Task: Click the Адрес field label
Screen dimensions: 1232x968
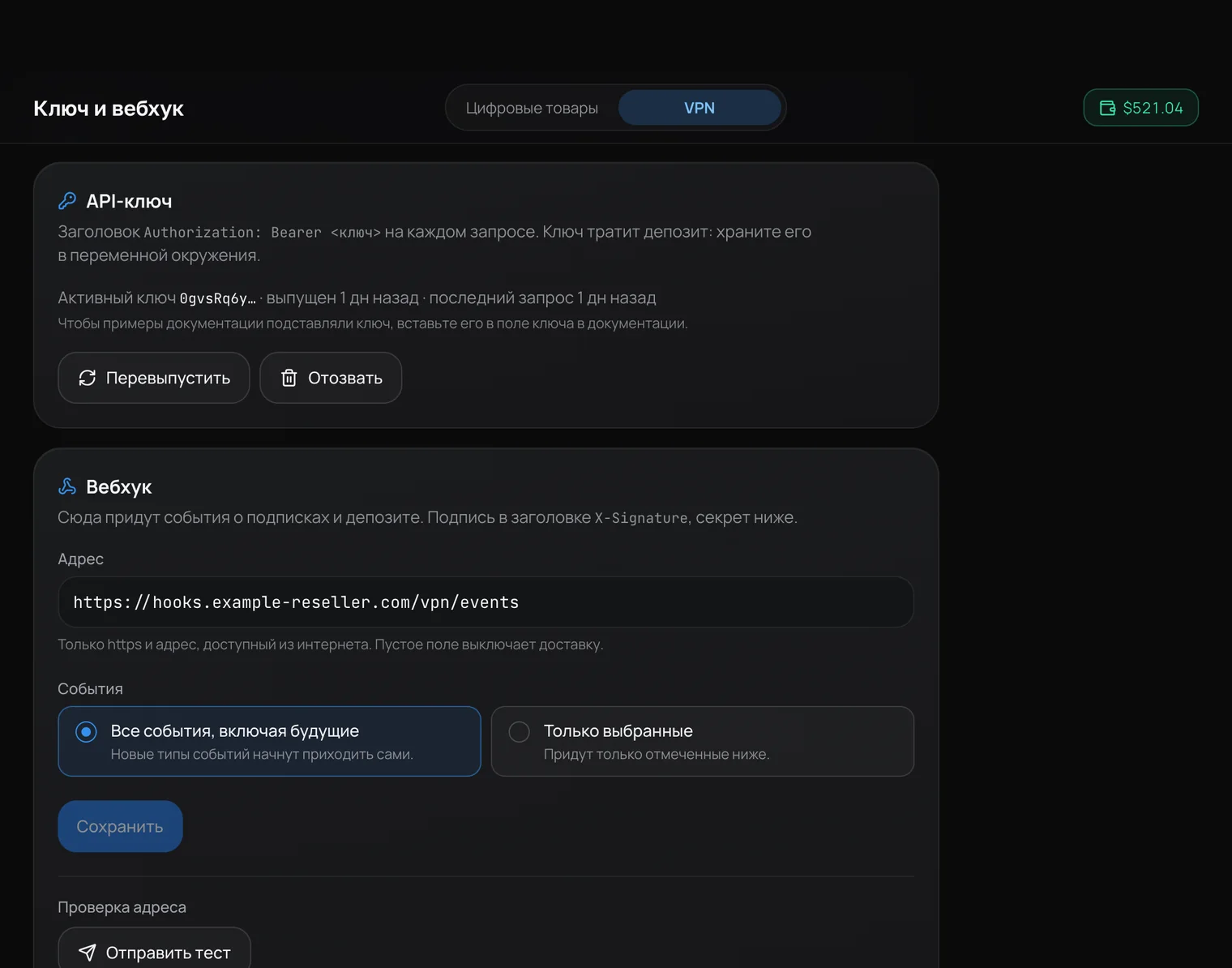Action: coord(80,559)
